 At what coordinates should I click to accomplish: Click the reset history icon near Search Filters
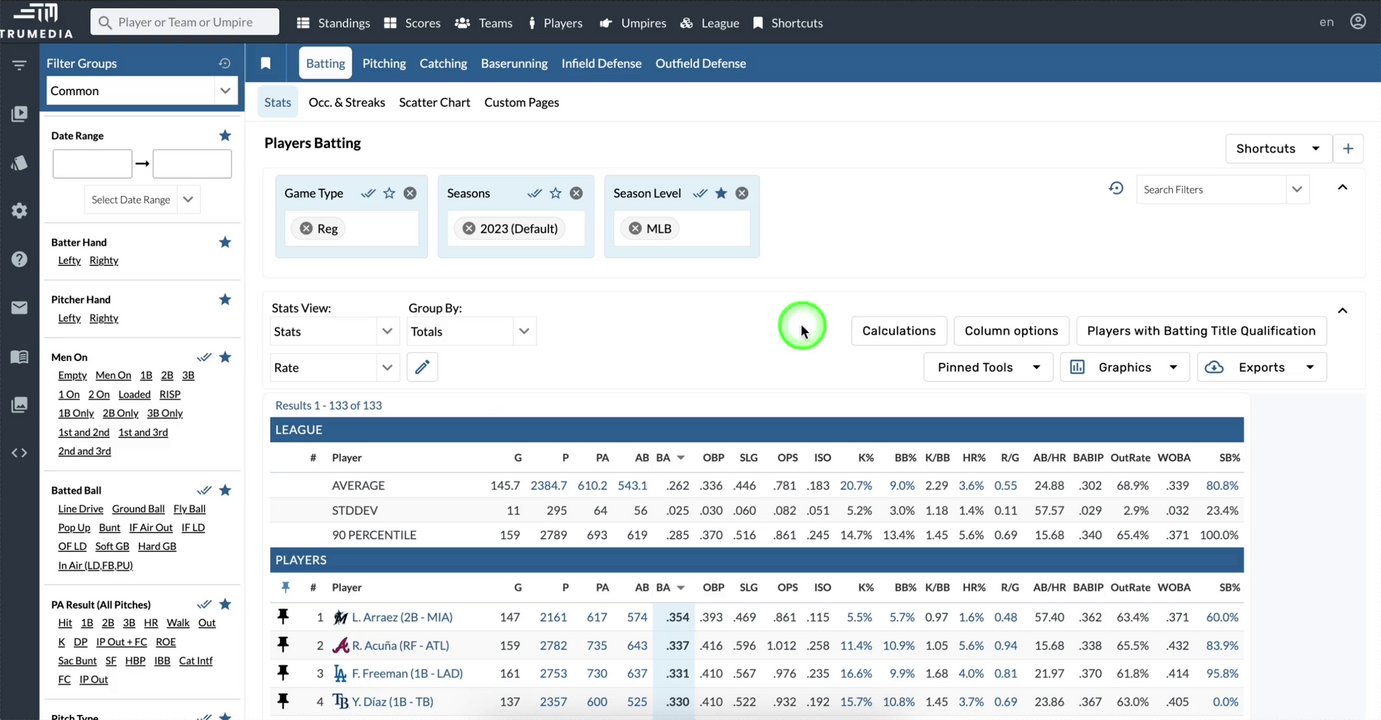click(1116, 188)
